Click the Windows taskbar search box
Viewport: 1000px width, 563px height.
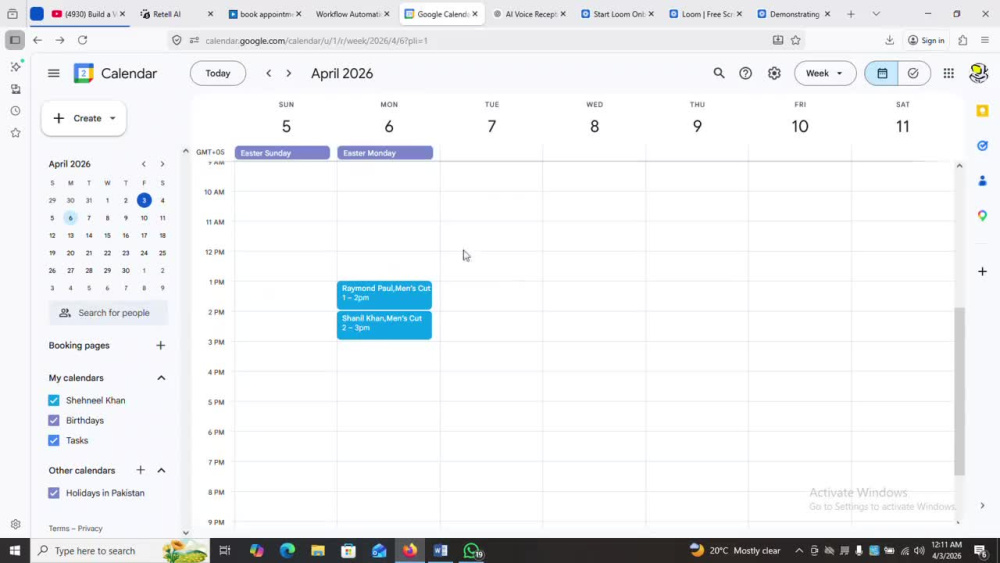point(119,550)
